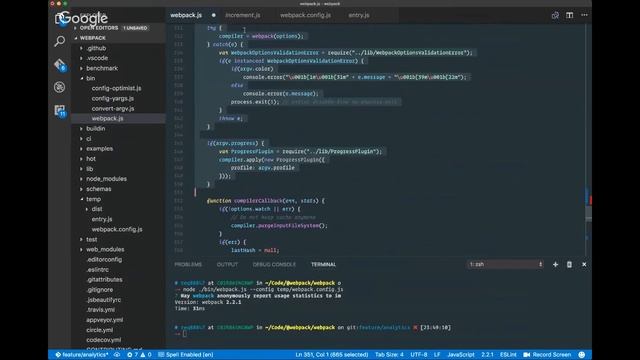Change encoding via 'UTF-8' in status bar

click(x=419, y=355)
